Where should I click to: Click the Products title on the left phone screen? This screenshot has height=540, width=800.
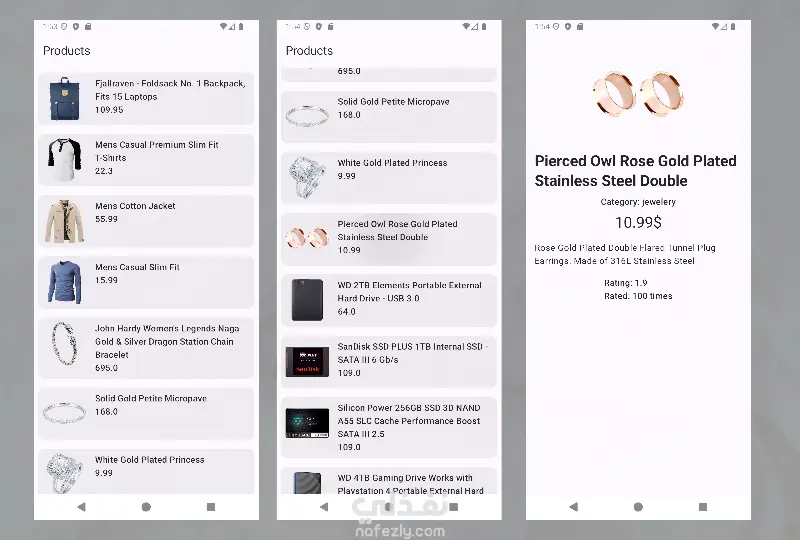(x=66, y=51)
